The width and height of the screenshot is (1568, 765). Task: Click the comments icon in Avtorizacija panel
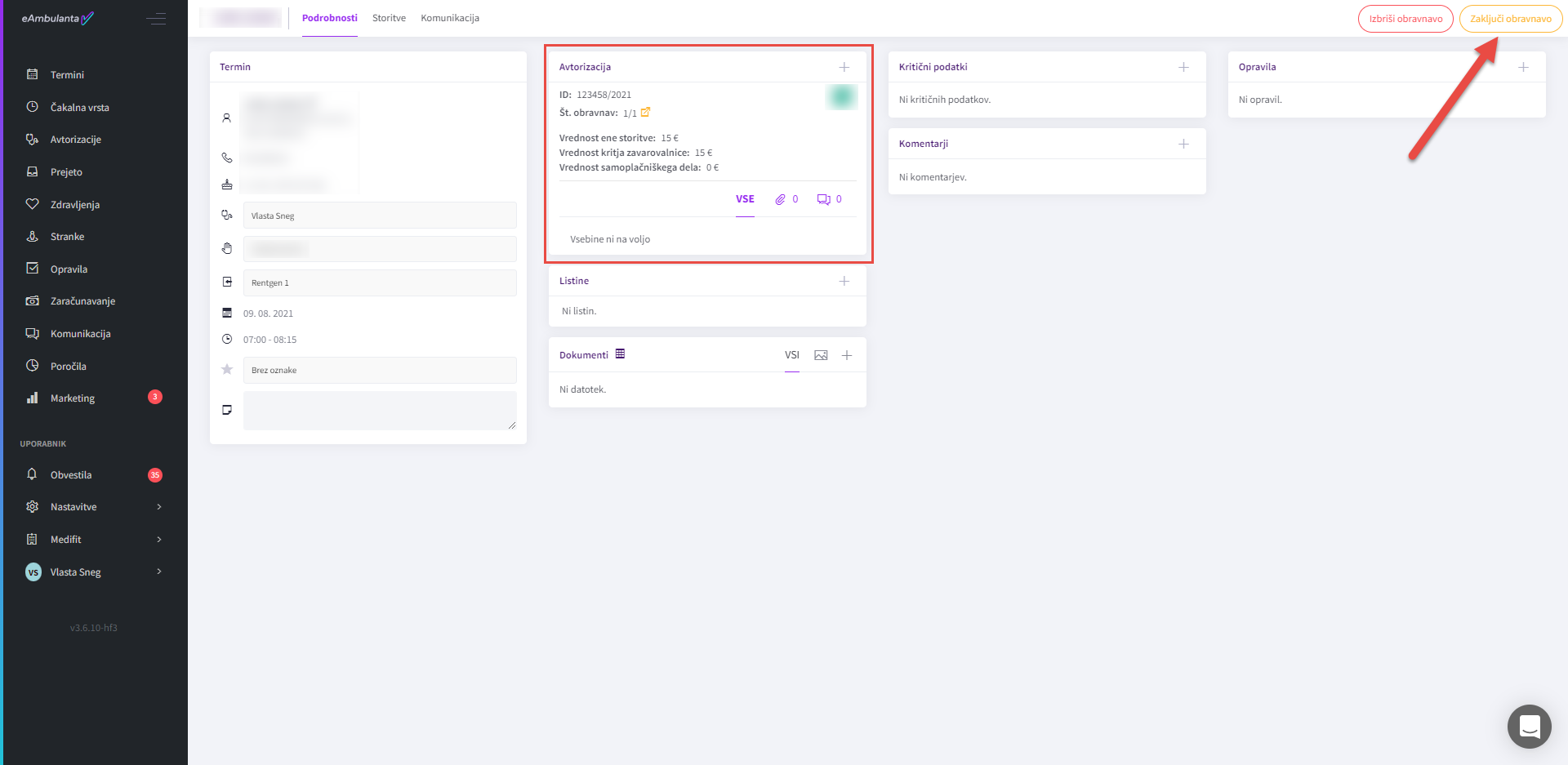tap(824, 199)
